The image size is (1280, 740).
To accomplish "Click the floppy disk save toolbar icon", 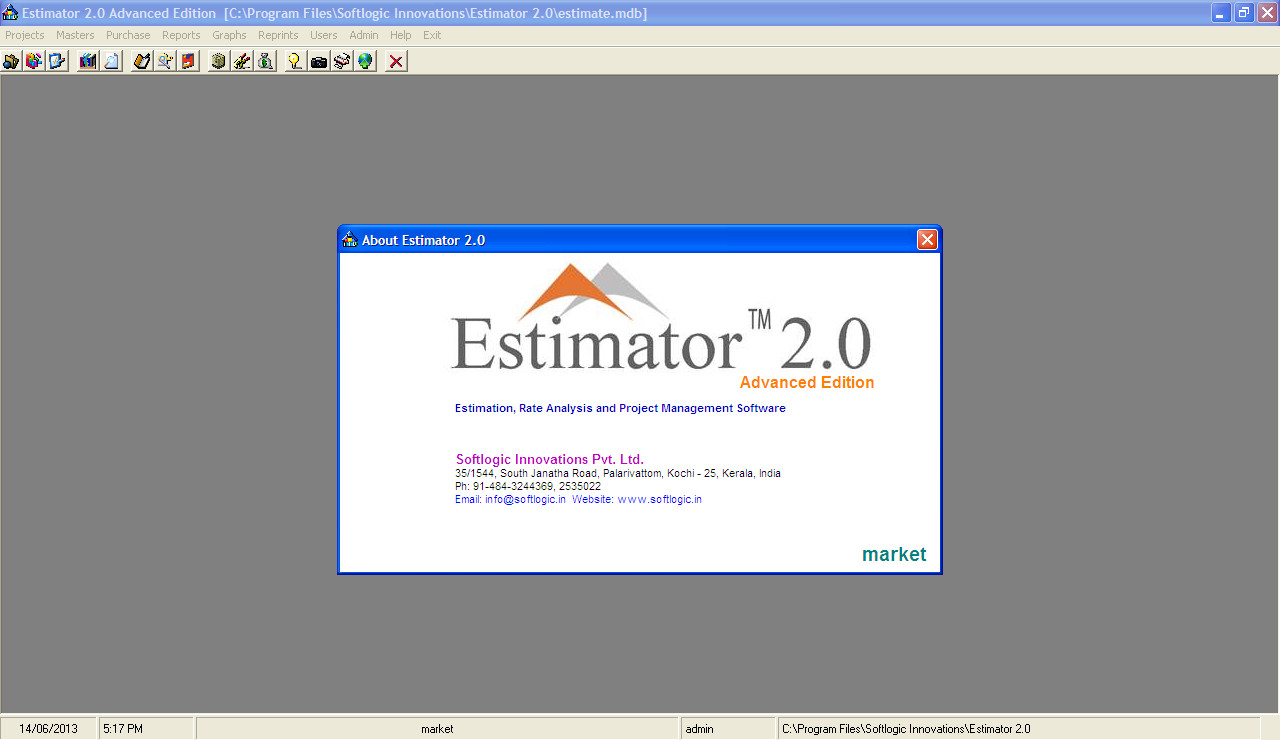I will [188, 61].
